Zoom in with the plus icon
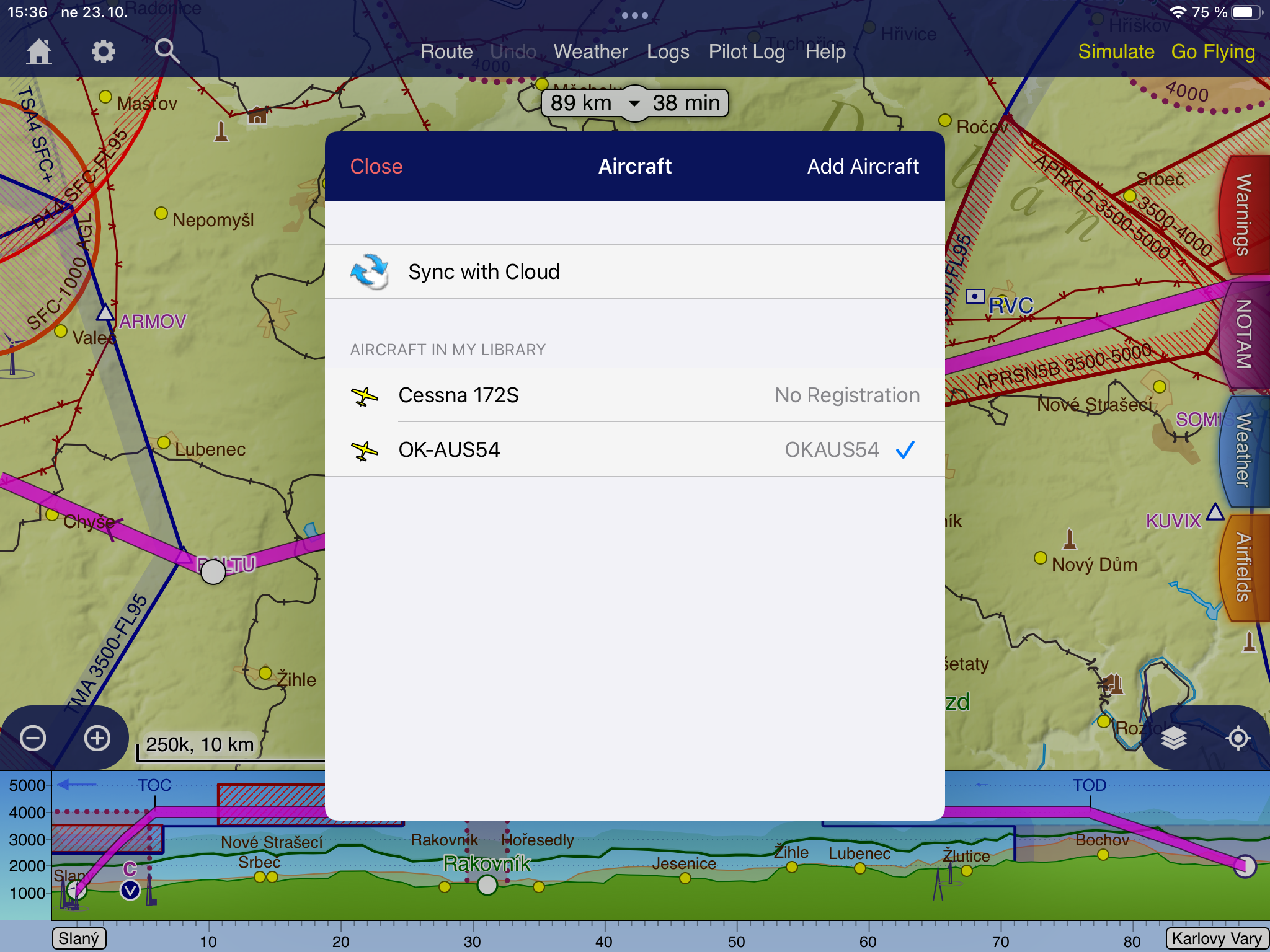This screenshot has width=1270, height=952. coord(97,738)
